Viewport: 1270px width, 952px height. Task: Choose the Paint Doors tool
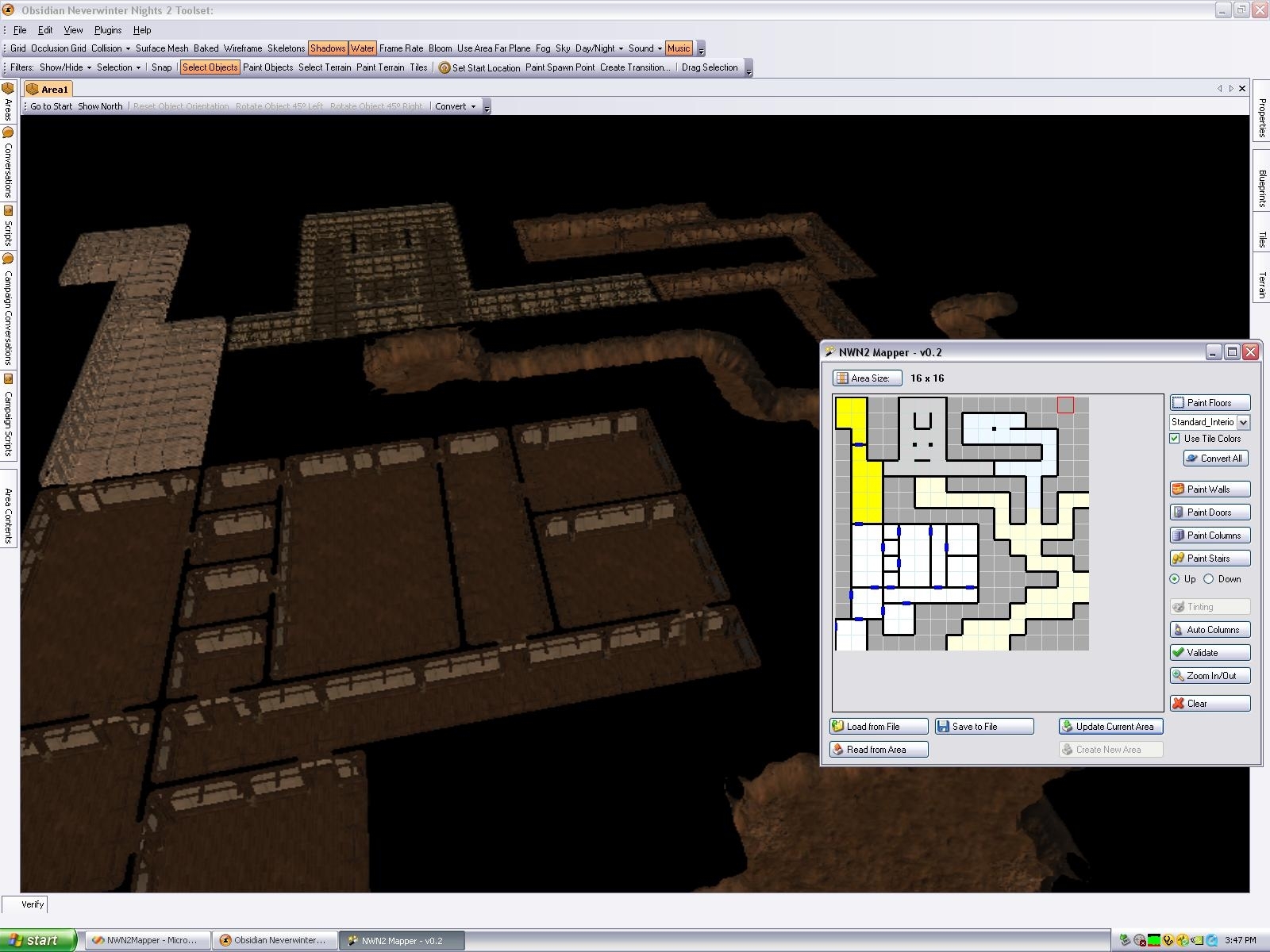click(1209, 512)
